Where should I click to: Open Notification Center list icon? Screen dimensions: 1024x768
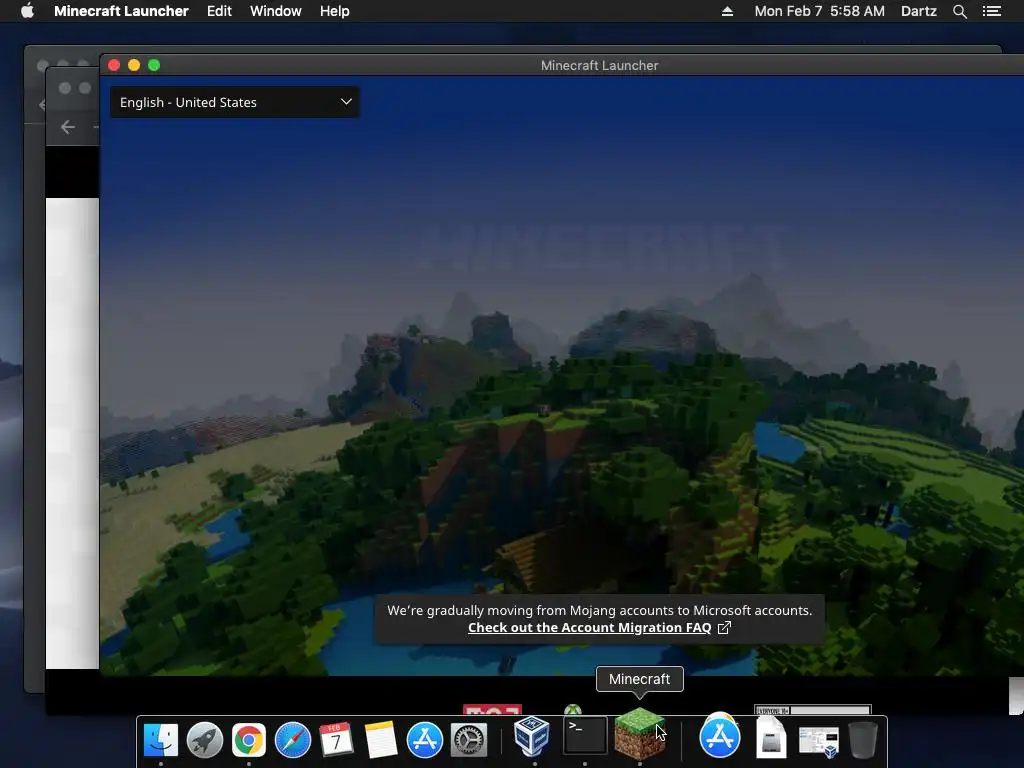pos(991,11)
